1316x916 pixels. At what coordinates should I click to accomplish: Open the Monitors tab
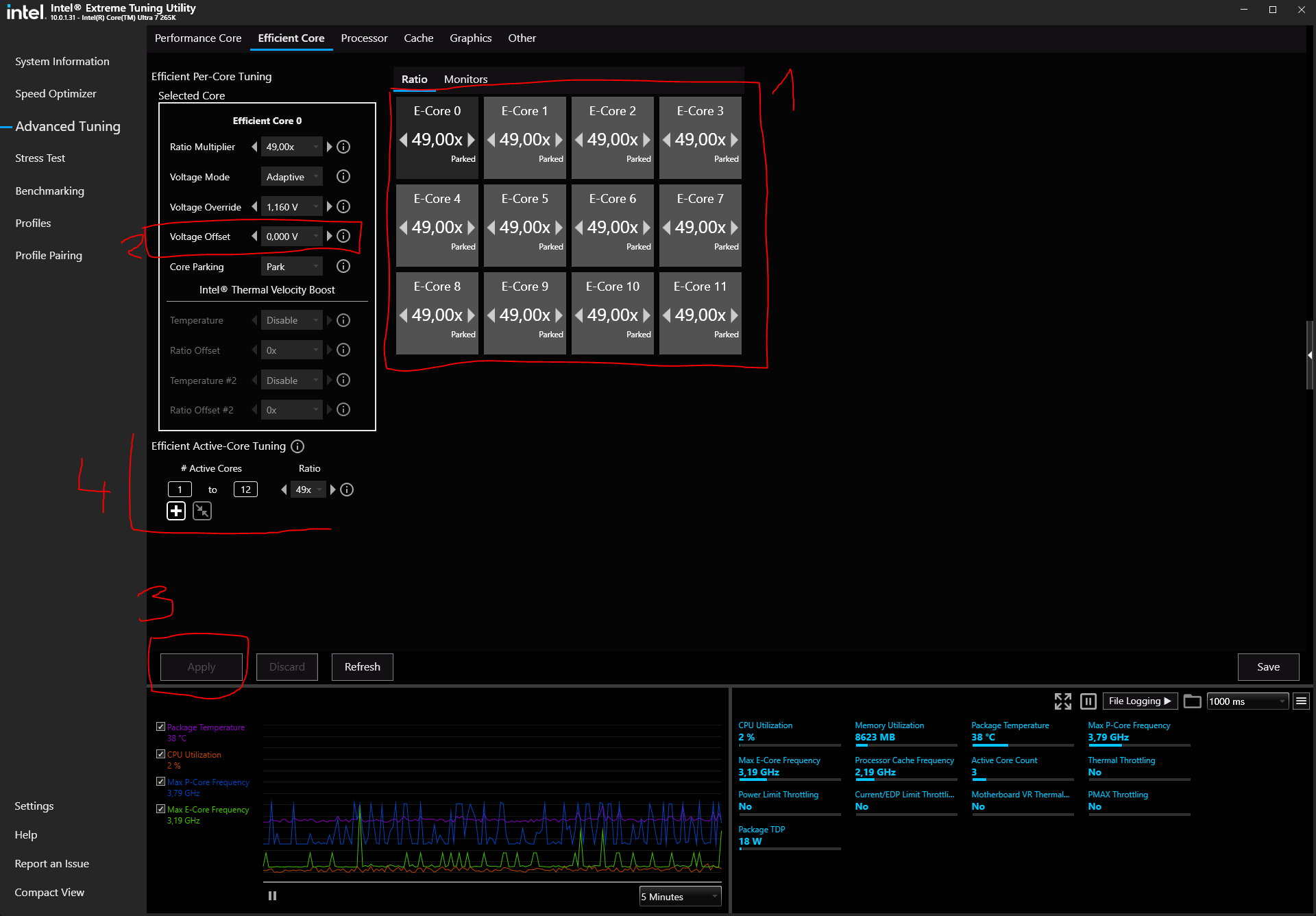(x=465, y=80)
